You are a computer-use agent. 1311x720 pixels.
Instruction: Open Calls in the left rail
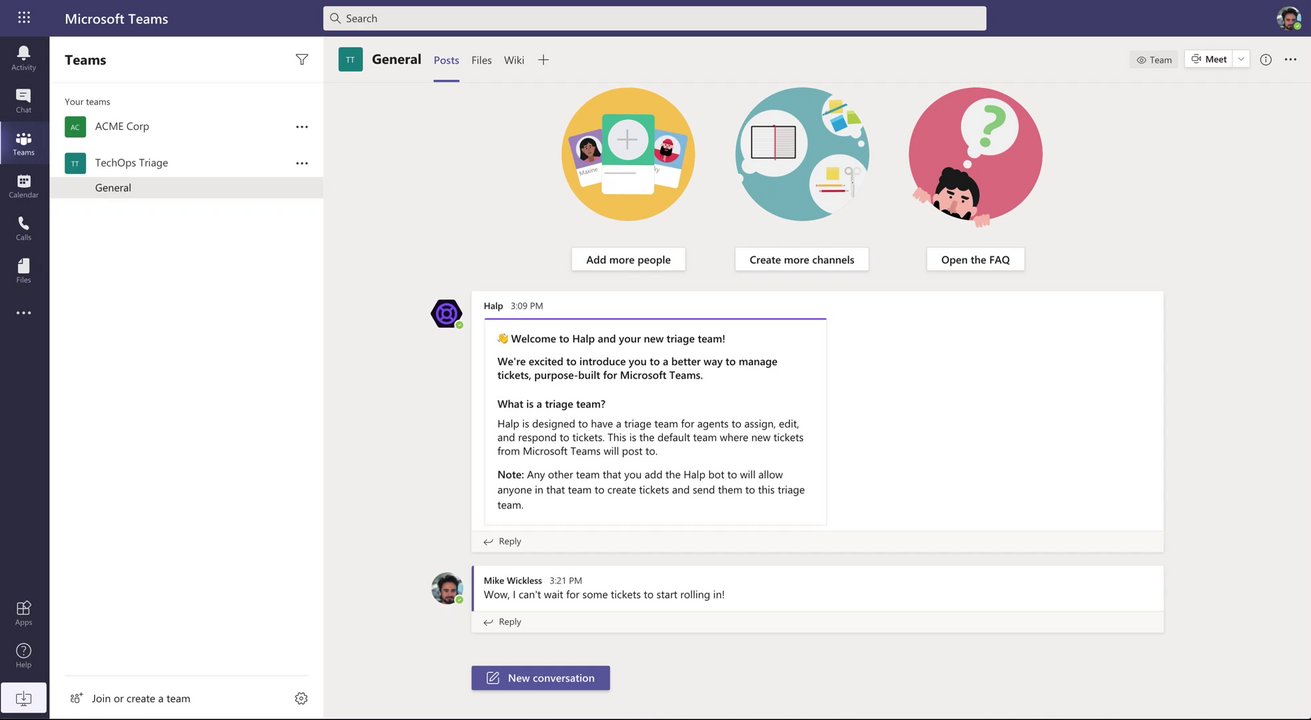(24, 228)
